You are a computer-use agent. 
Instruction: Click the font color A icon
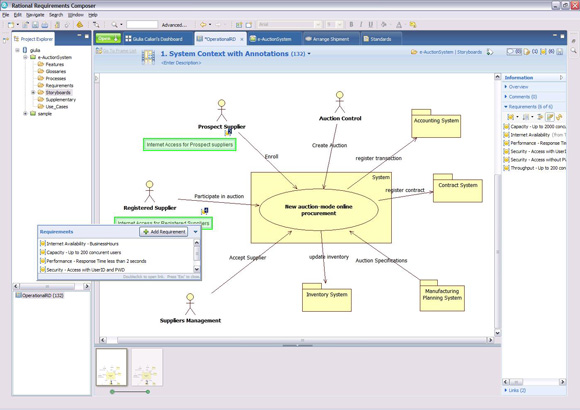click(399, 25)
